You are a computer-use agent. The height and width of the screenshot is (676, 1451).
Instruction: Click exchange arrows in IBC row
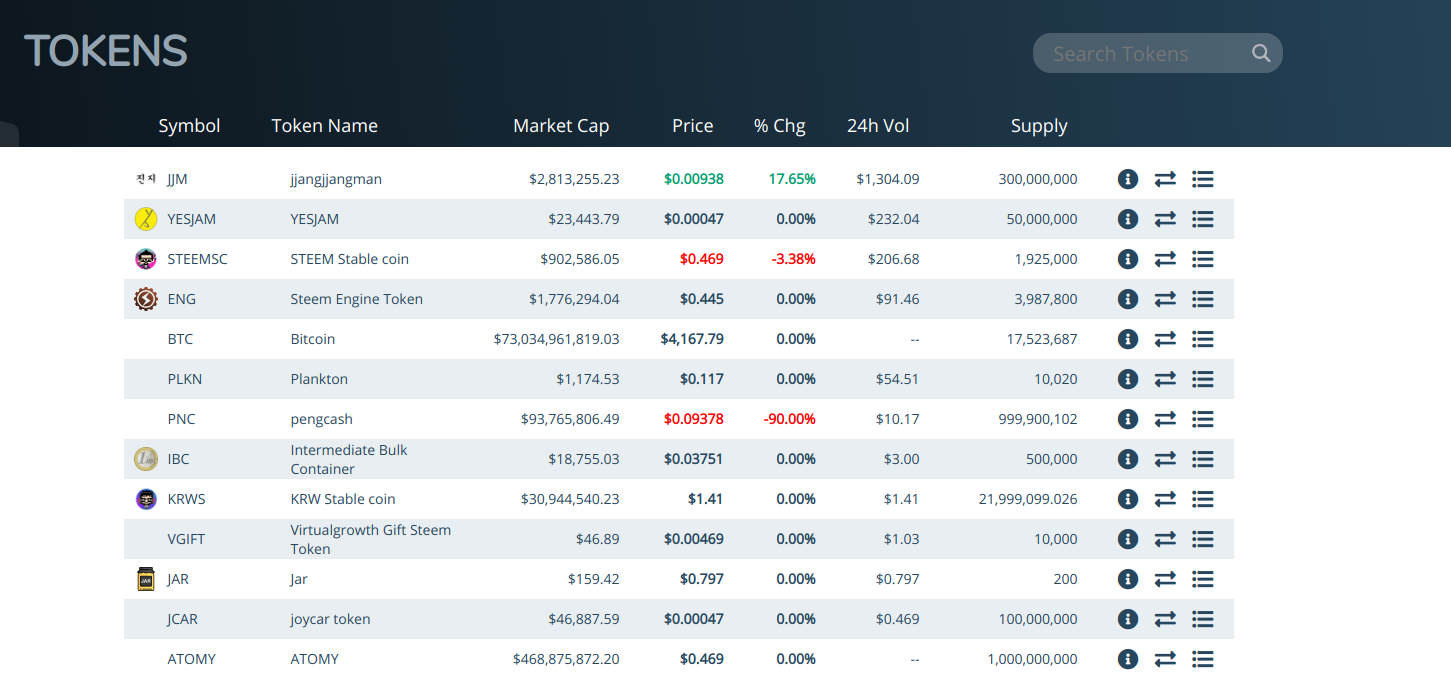tap(1165, 459)
